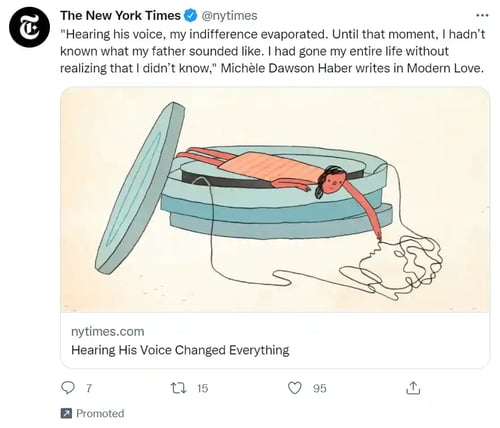The width and height of the screenshot is (500, 428).
Task: Click the New York Times profile avatar
Action: [x=30, y=27]
